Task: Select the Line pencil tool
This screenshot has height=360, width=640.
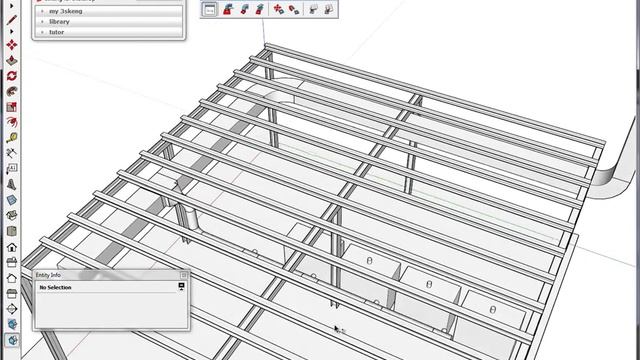Action: click(x=11, y=20)
